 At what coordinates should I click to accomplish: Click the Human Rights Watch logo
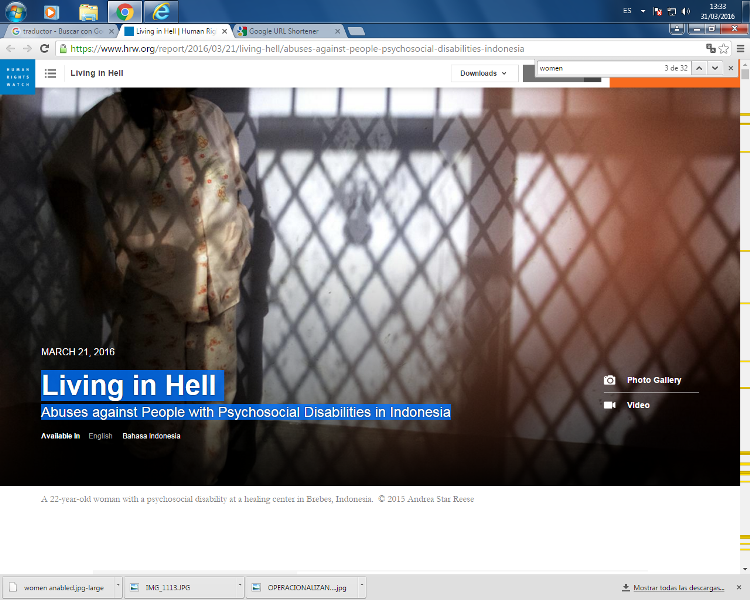click(x=17, y=75)
